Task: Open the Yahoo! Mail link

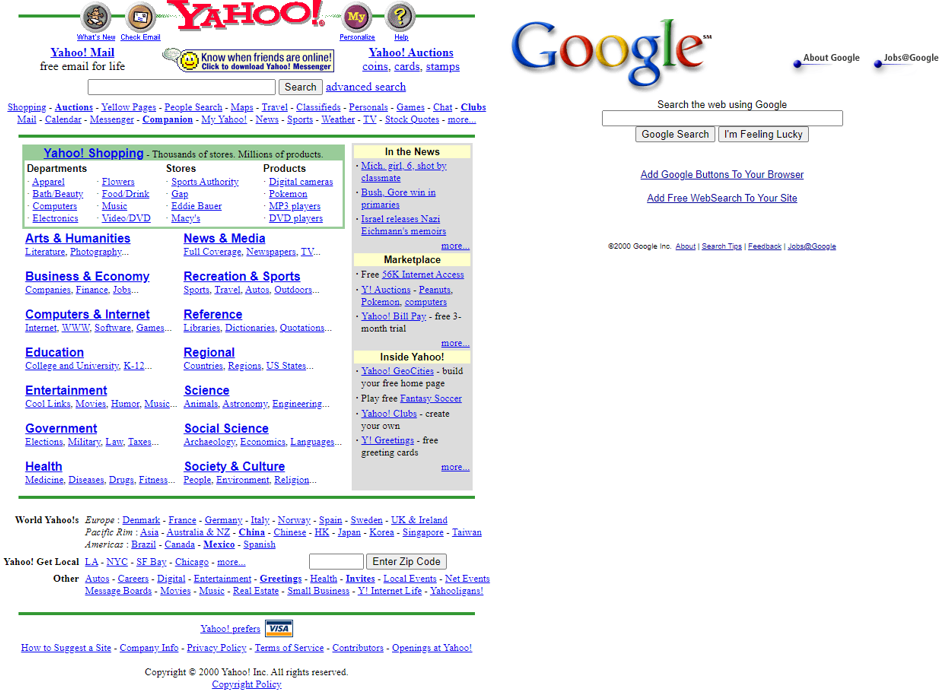Action: [82, 53]
